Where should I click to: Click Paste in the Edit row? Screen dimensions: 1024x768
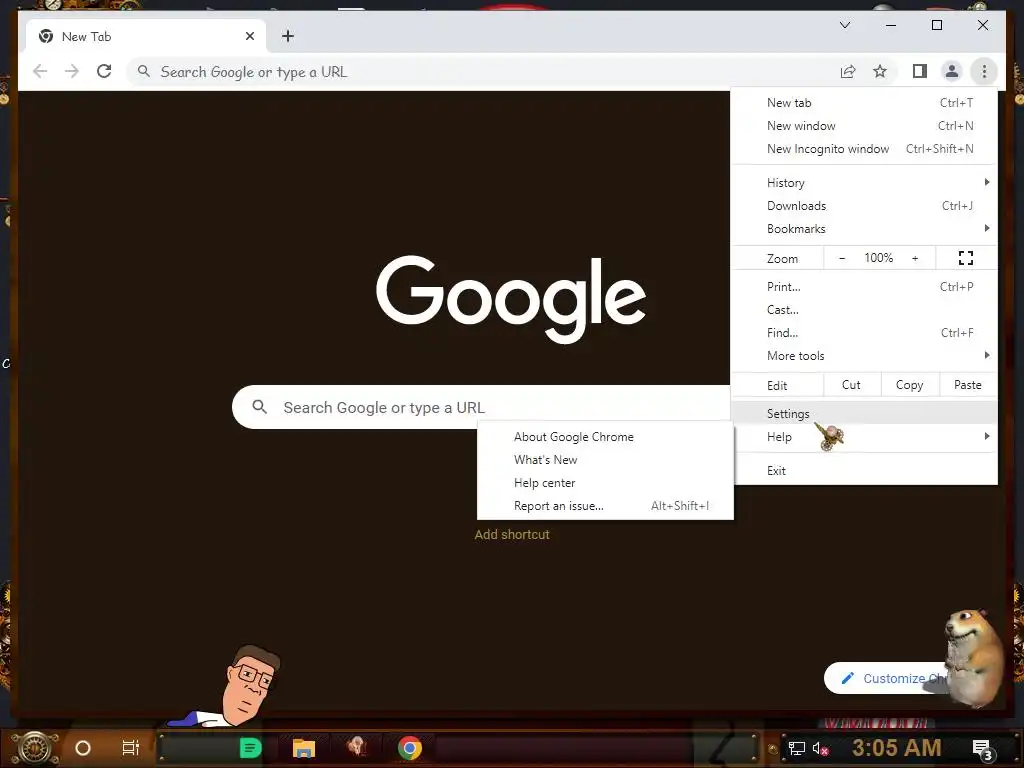pyautogui.click(x=968, y=385)
